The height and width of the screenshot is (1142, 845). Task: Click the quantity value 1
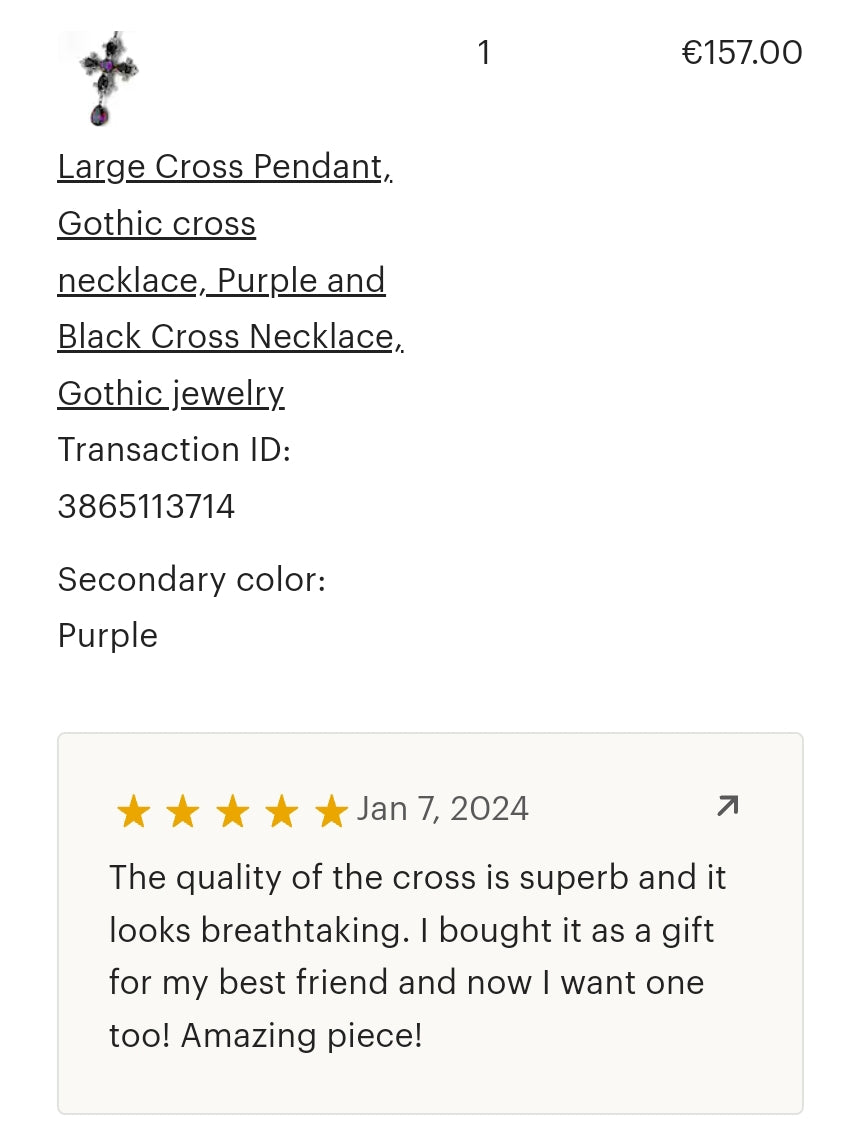click(x=484, y=53)
